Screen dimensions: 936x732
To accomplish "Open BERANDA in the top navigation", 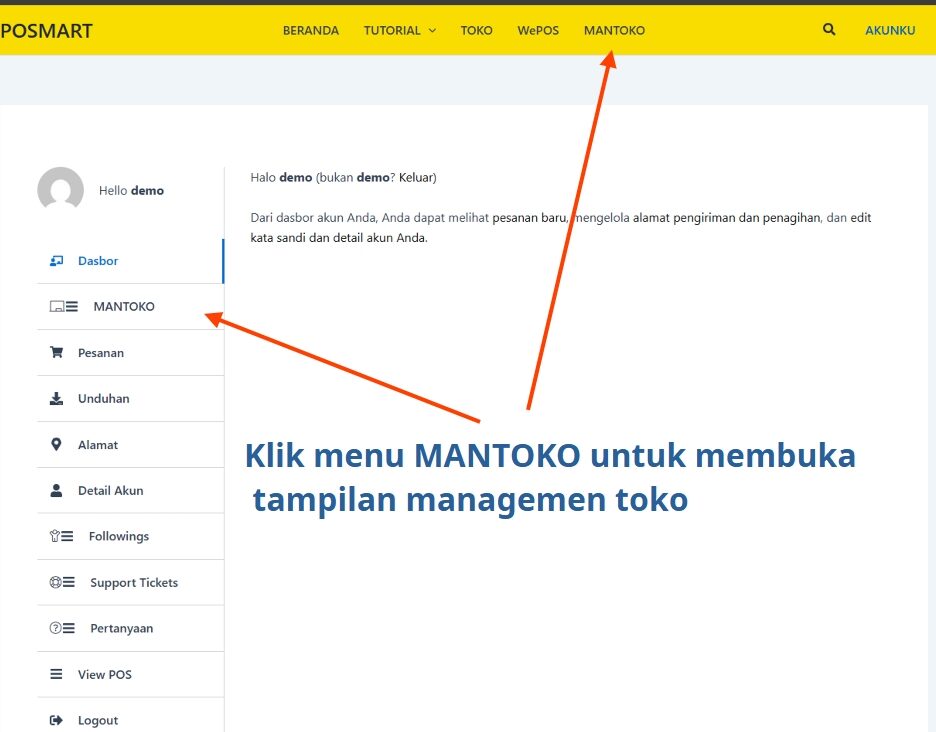I will tap(310, 31).
